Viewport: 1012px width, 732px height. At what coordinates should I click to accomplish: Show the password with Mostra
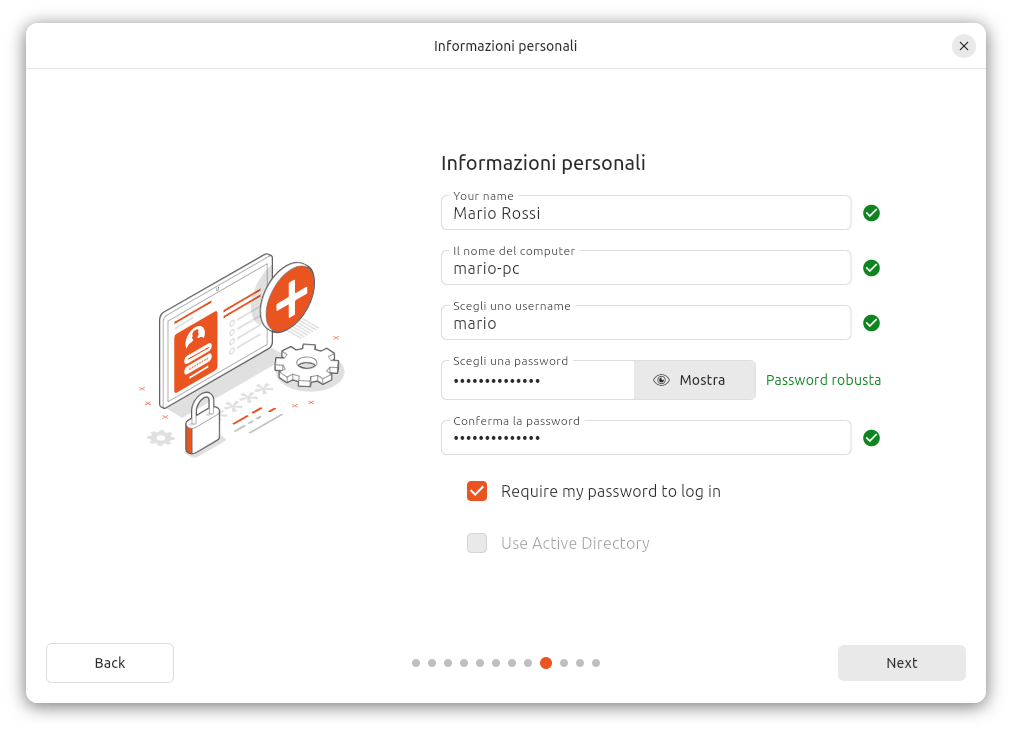pyautogui.click(x=695, y=380)
